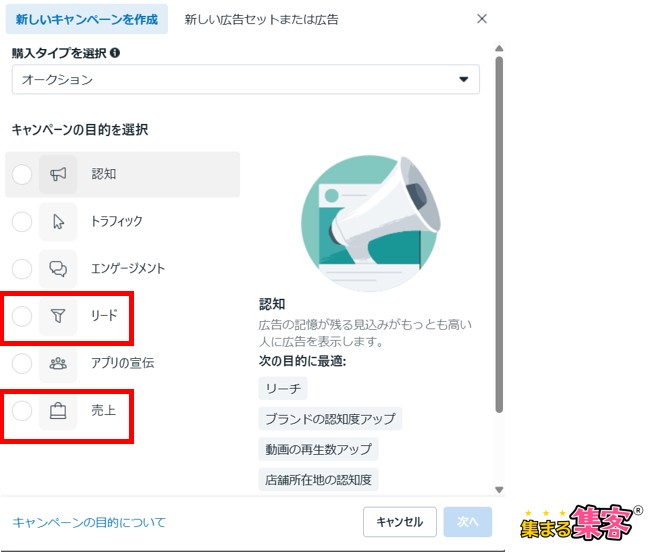Click the キャンペーンの目的を選択 heading
The image size is (653, 555).
[80, 129]
